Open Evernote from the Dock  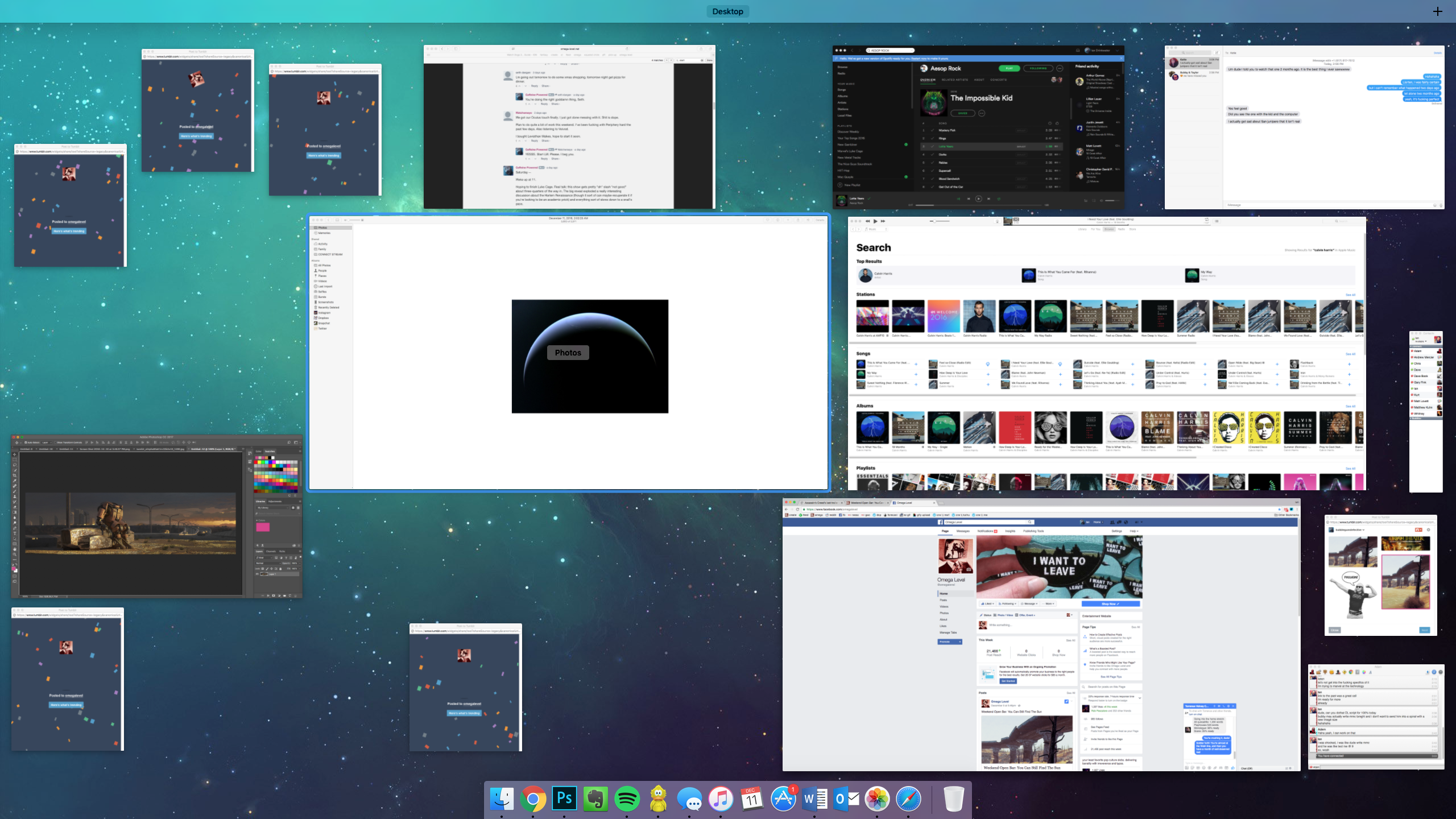[595, 799]
